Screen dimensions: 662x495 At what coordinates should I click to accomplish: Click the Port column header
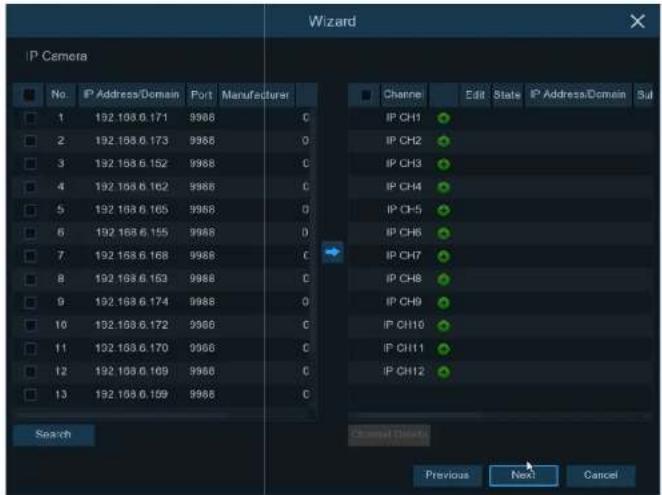pyautogui.click(x=201, y=95)
